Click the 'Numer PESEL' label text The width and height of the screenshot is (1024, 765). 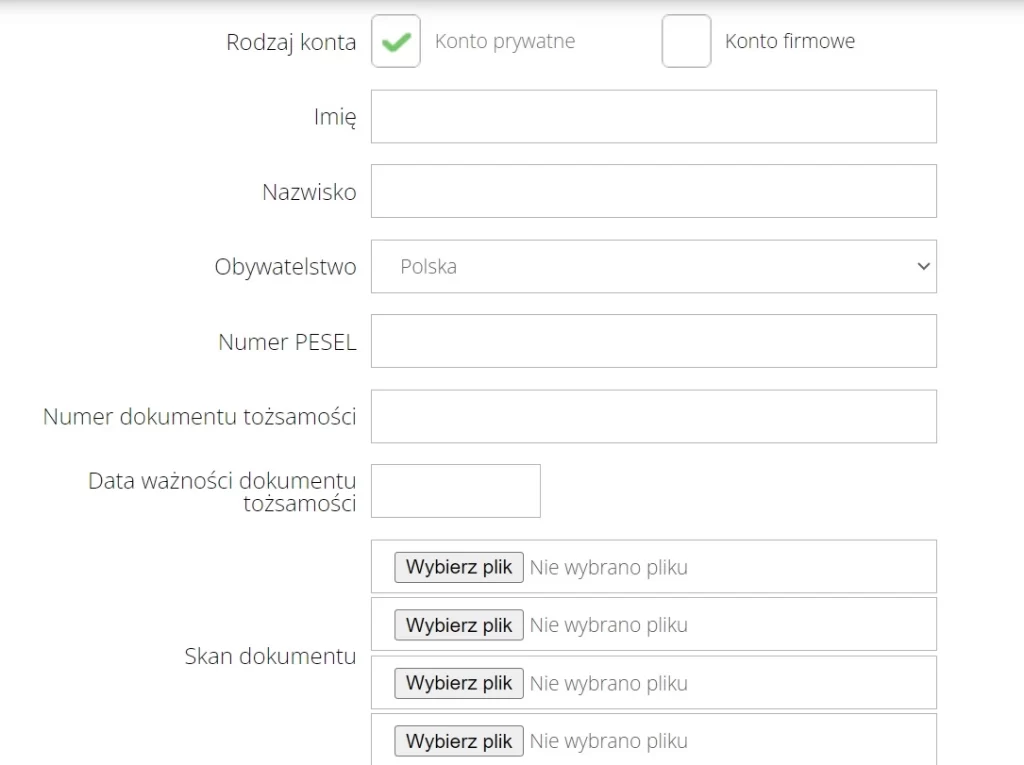point(287,342)
